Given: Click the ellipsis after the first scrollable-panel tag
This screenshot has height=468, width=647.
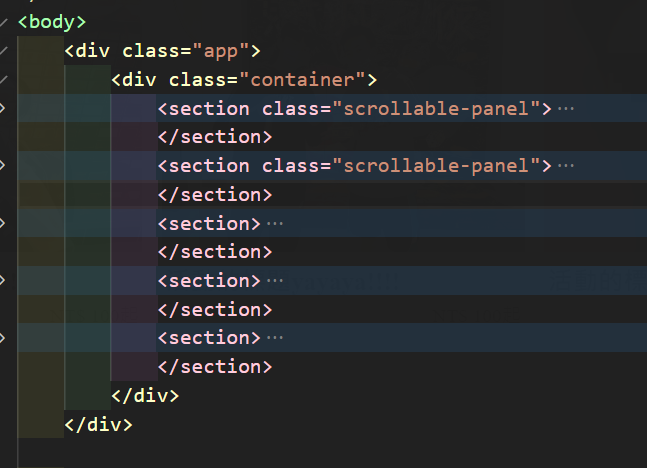Looking at the screenshot, I should point(565,109).
